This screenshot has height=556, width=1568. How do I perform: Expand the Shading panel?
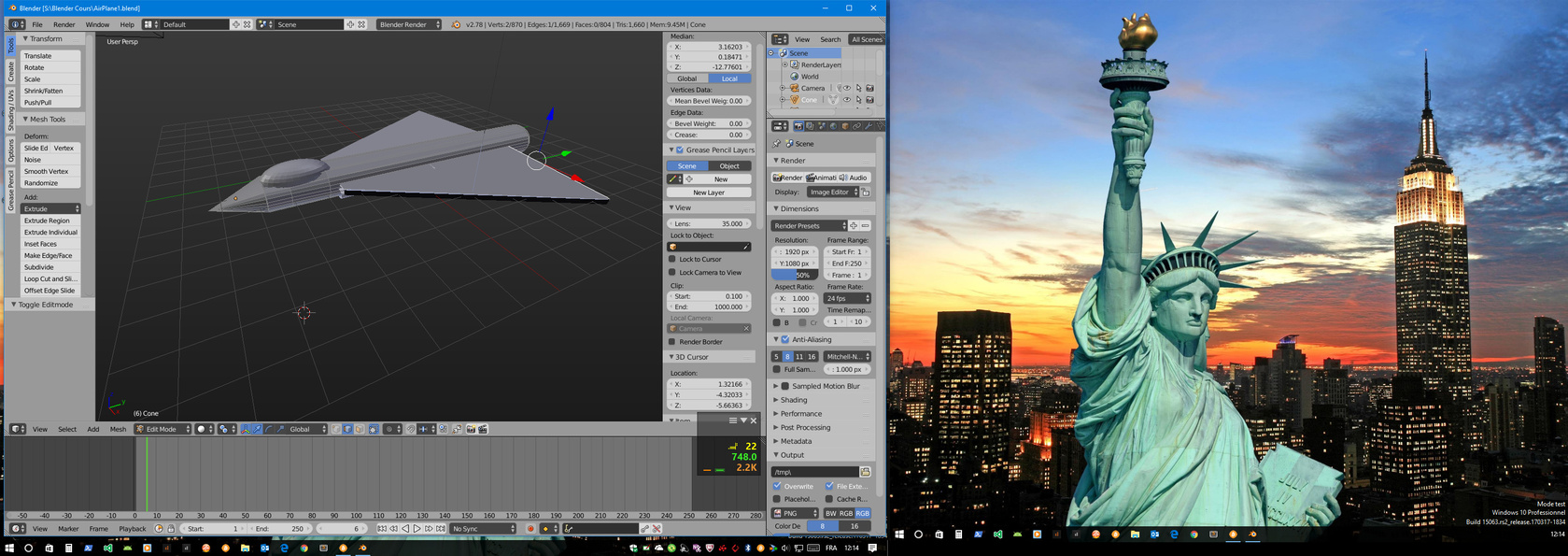pos(794,400)
